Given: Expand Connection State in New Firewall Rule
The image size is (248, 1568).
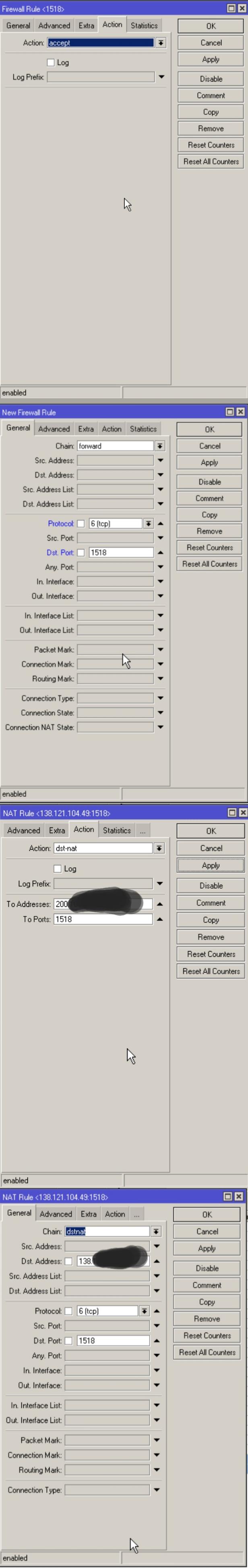Looking at the screenshot, I should tap(161, 712).
